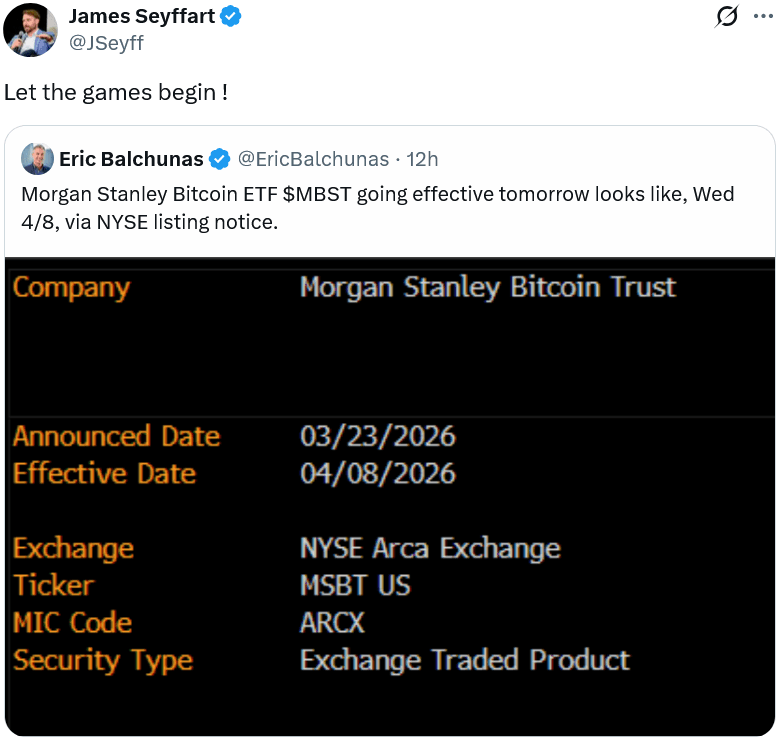Click the @EricBalchunas handle
This screenshot has height=740, width=781.
(x=313, y=159)
